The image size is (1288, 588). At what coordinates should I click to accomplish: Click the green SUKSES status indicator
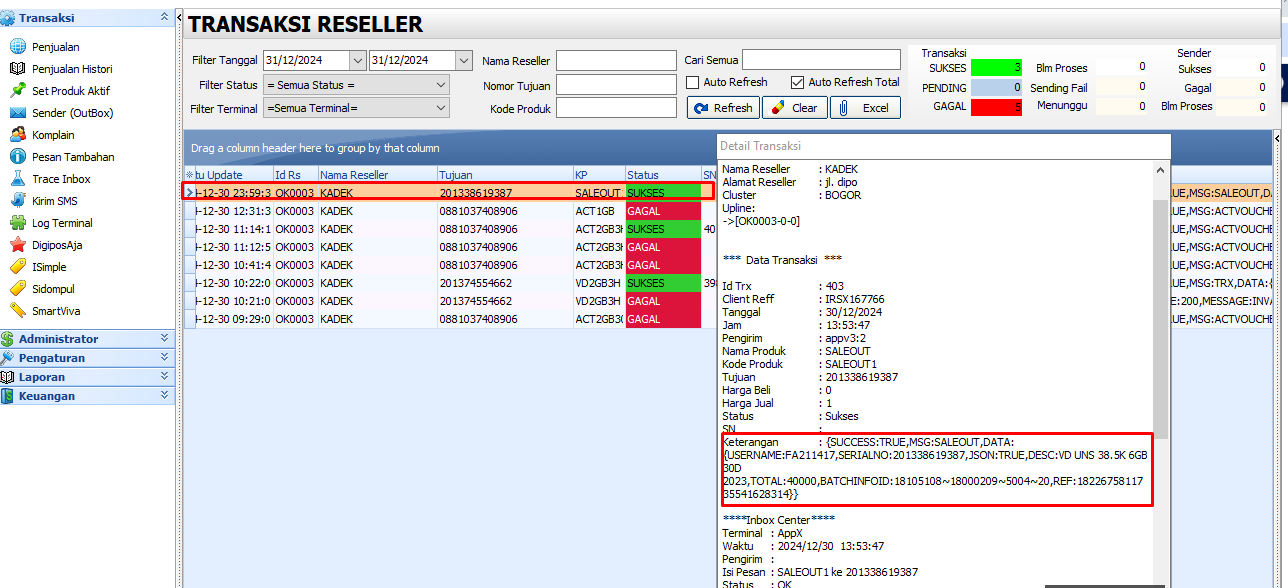(x=998, y=67)
